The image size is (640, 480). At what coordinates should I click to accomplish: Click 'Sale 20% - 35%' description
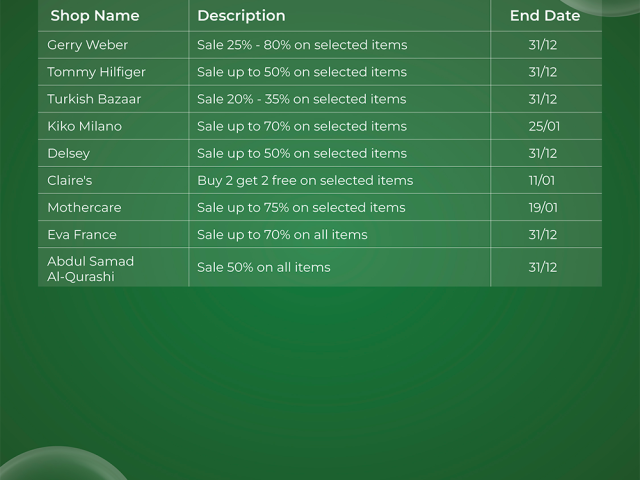tap(301, 99)
